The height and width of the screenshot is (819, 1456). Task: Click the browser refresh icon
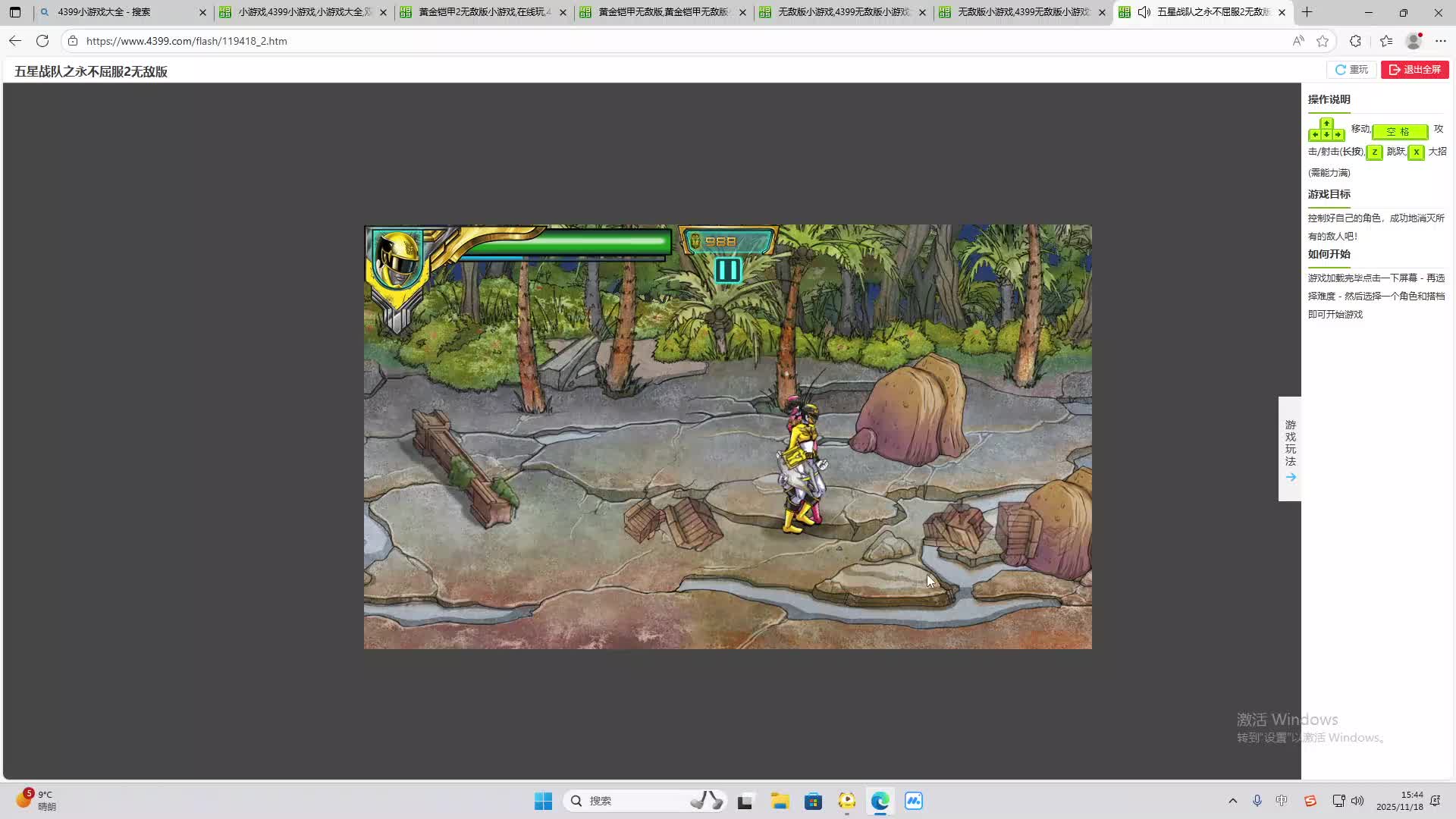pyautogui.click(x=42, y=41)
